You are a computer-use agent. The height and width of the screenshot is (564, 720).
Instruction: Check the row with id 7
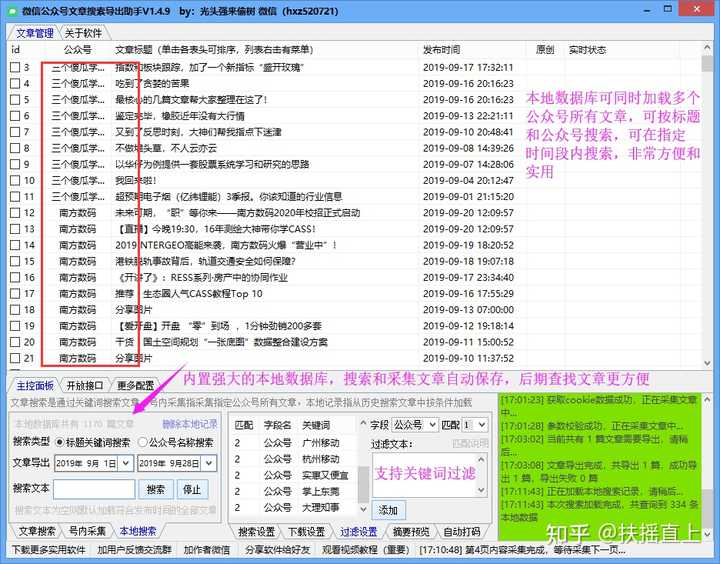click(15, 132)
